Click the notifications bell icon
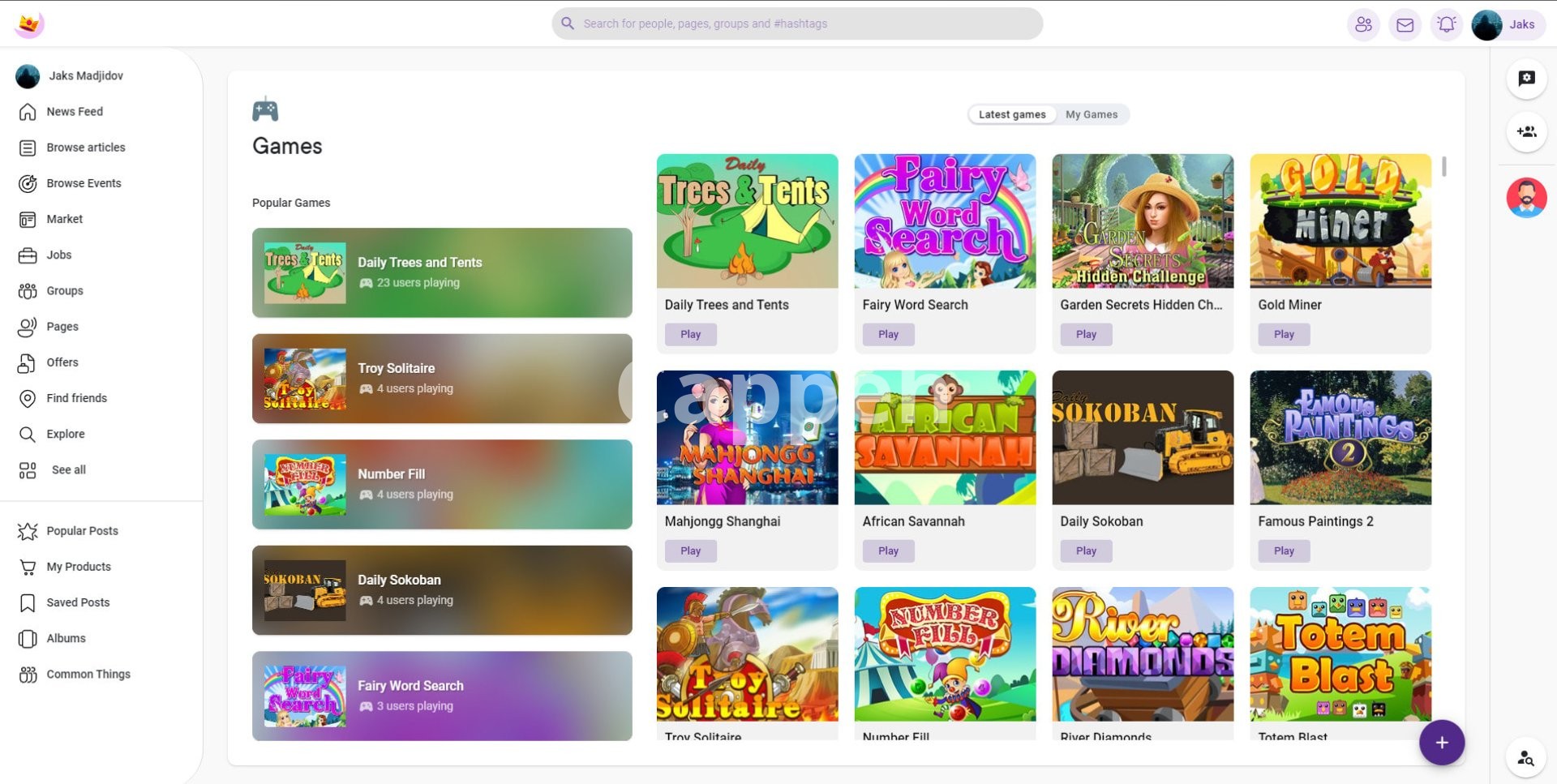 point(1446,25)
